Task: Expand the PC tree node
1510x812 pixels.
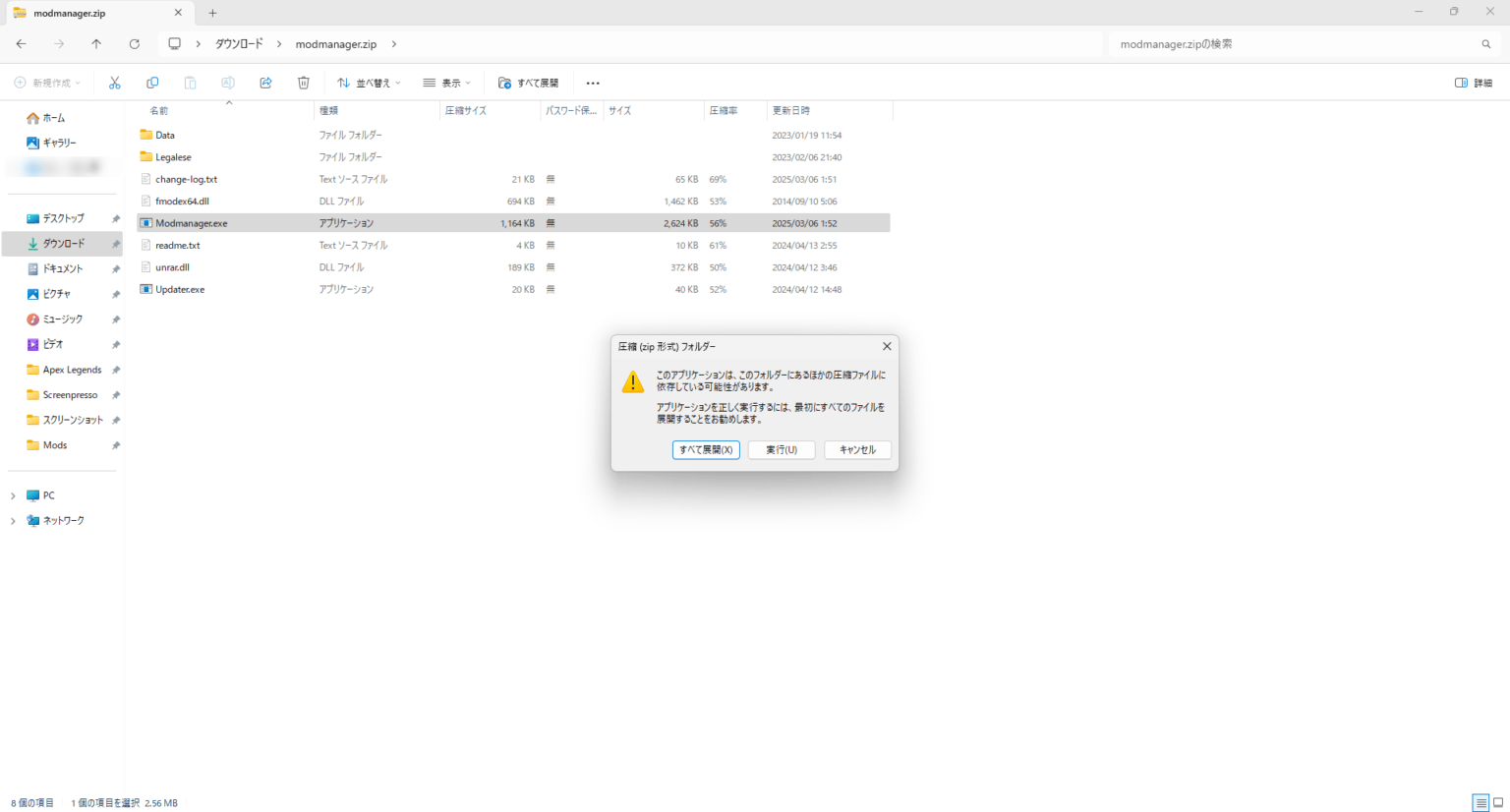Action: [13, 495]
